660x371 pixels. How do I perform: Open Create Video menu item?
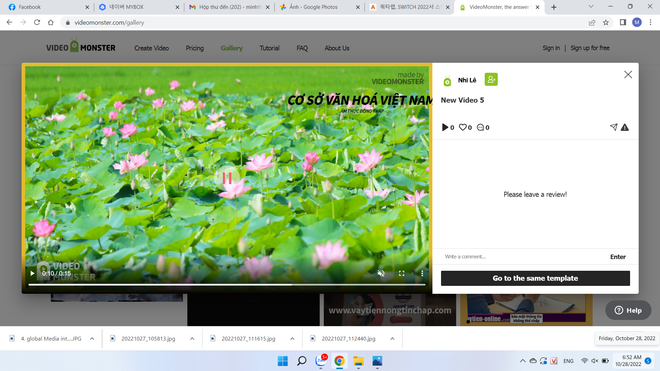[152, 48]
